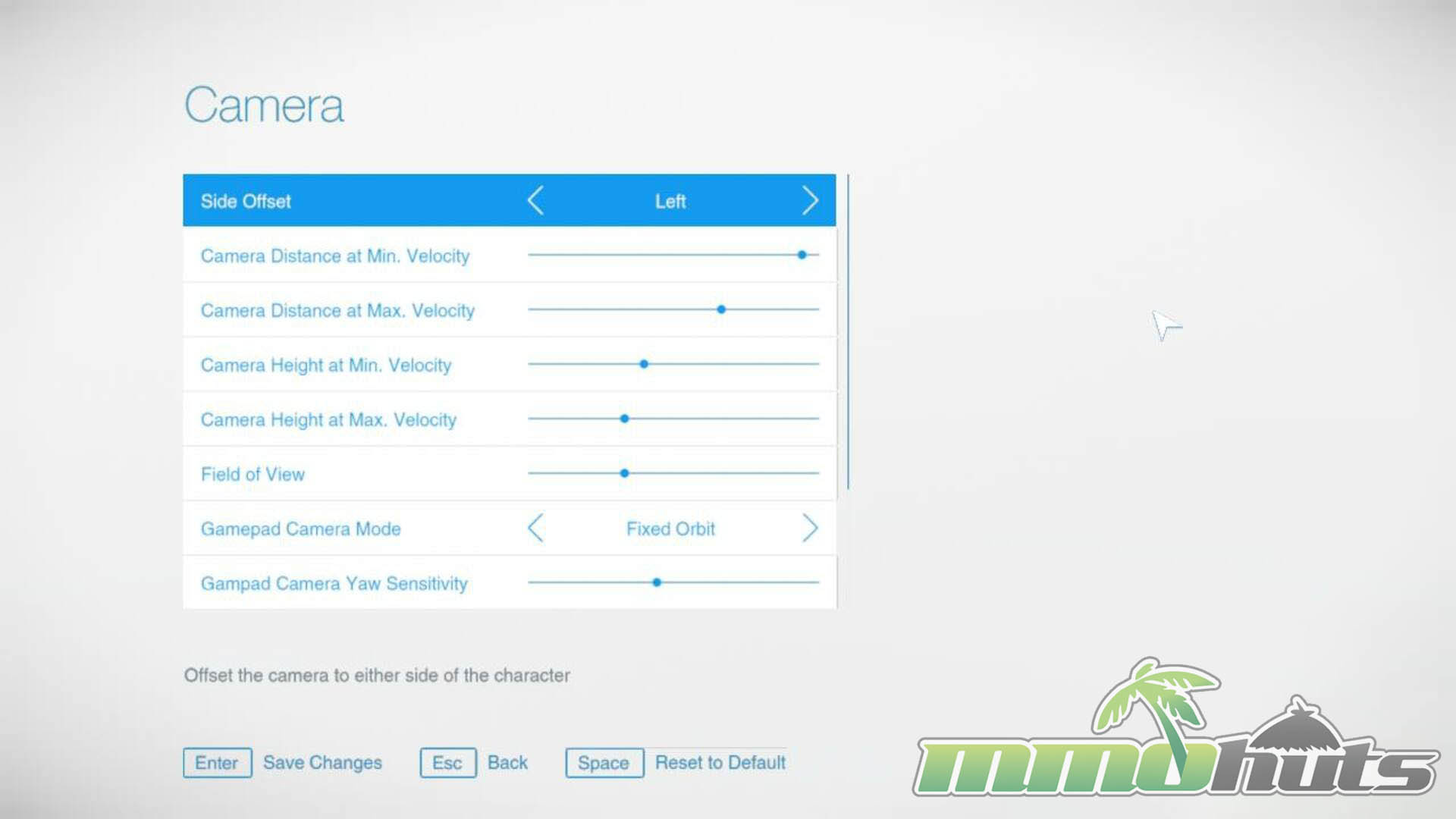Click left chevron of Gamepad Camera Mode
This screenshot has width=1456, height=819.
(x=535, y=529)
